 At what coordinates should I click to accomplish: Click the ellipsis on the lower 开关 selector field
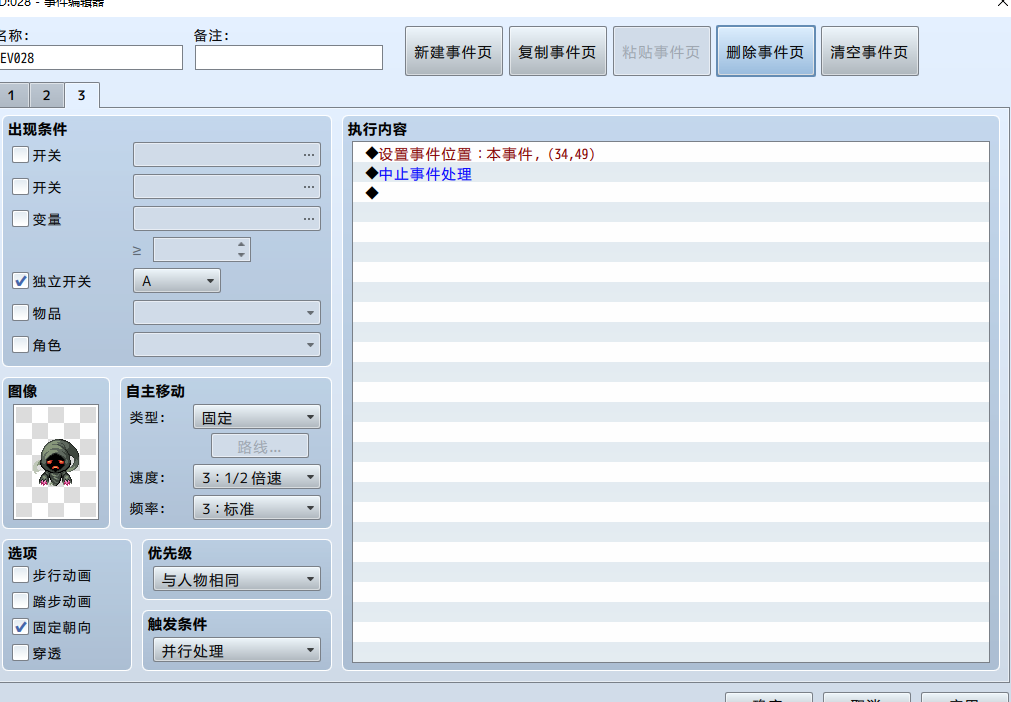pyautogui.click(x=309, y=187)
